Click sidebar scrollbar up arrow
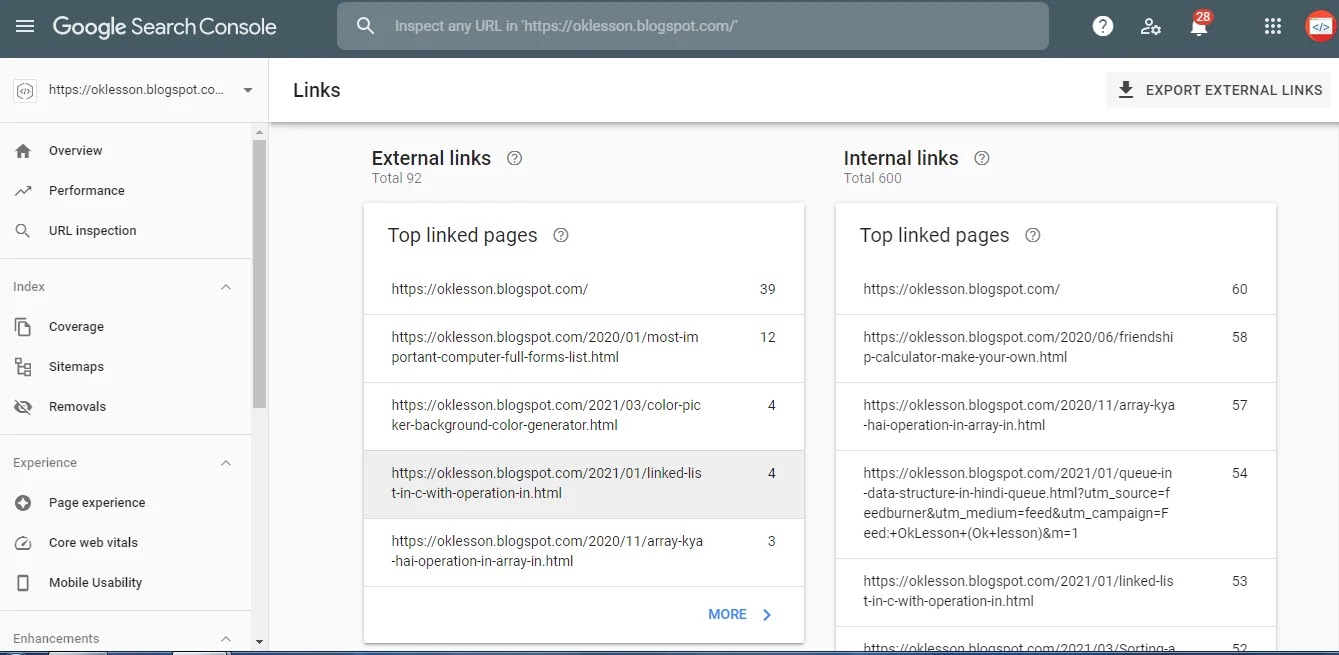Viewport: 1339px width, 655px height. click(x=260, y=131)
